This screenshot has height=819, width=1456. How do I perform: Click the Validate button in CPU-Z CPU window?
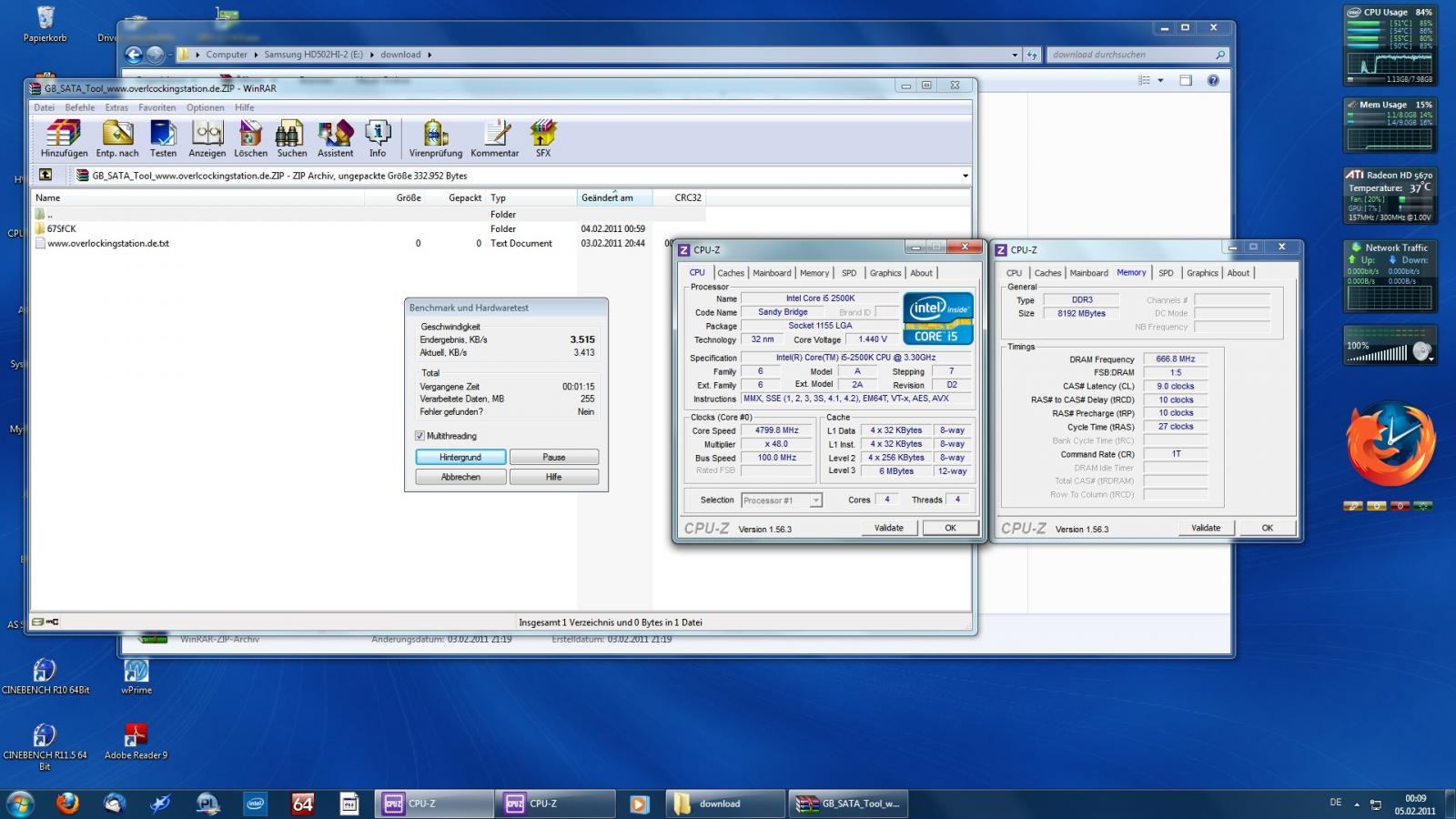[888, 528]
